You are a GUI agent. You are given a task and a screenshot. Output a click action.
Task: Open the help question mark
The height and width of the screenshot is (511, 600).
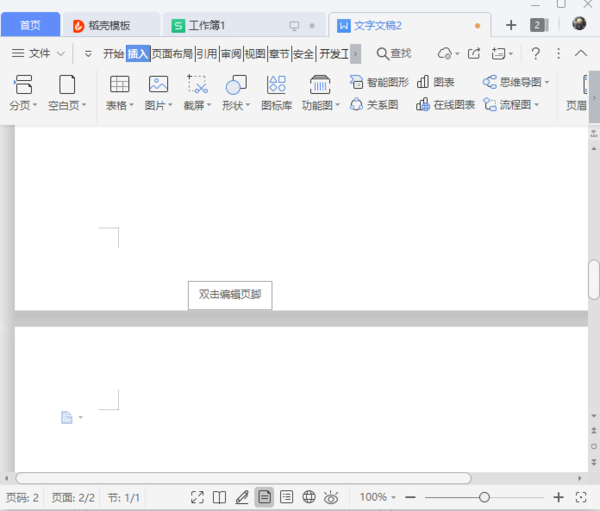(x=536, y=54)
